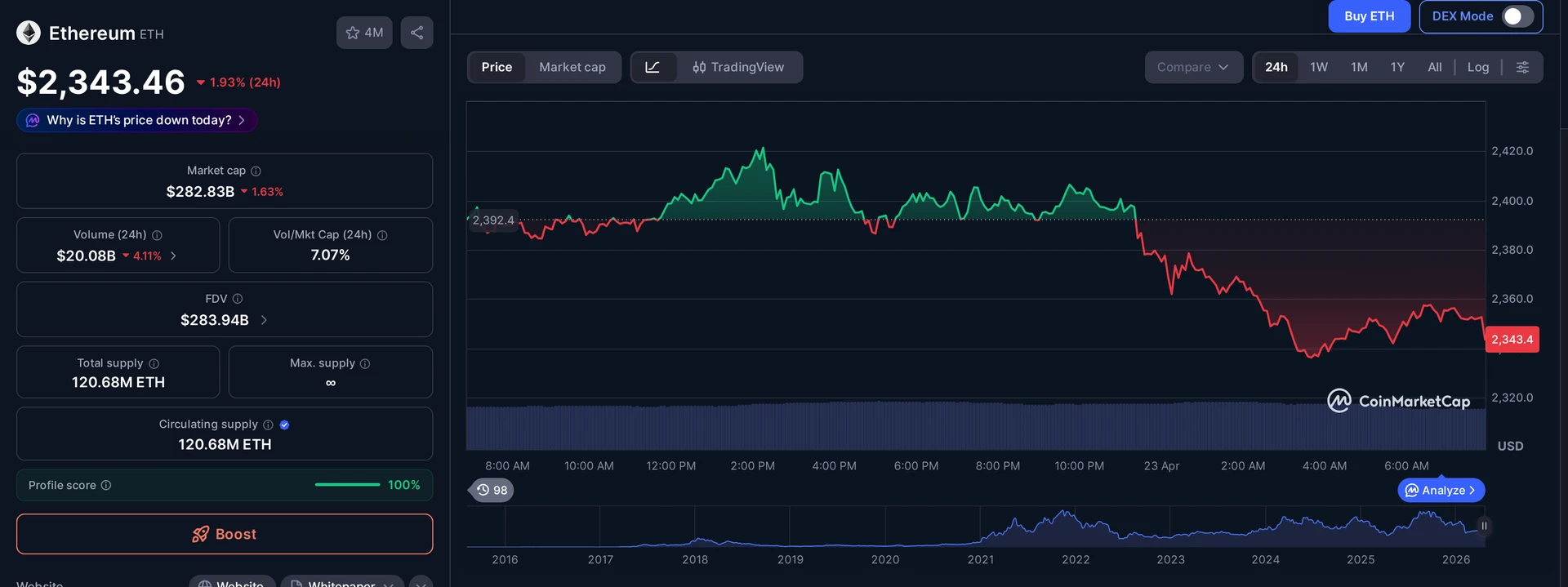Open the Website dropdown
The image size is (1568, 587).
(232, 582)
